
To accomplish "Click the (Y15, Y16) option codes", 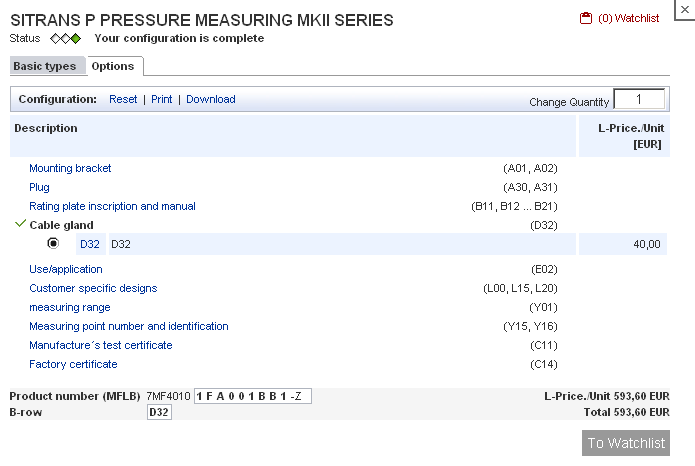I will point(530,327).
